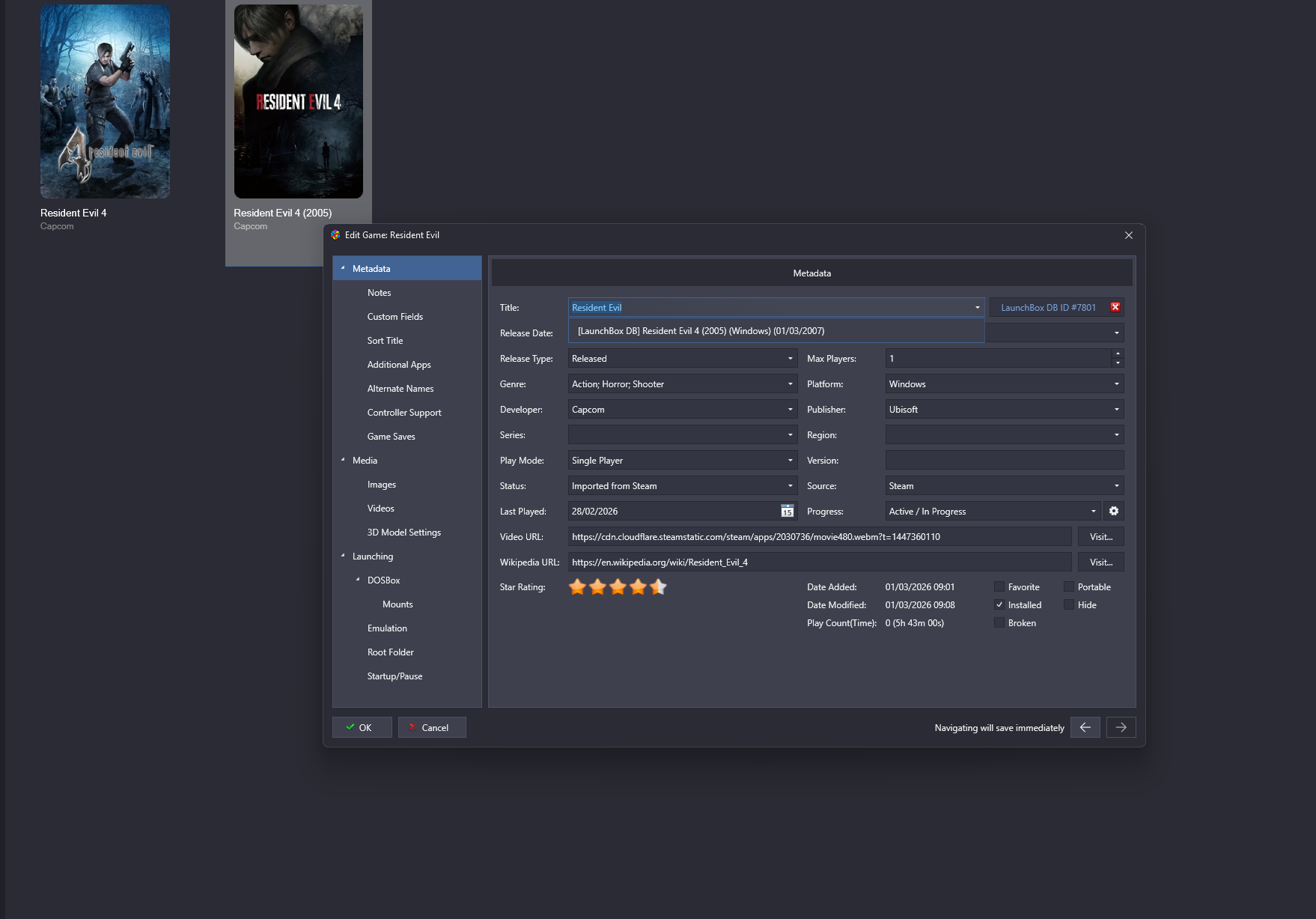
Task: Click the red X beside LaunchBox DB ID
Action: pos(1115,307)
